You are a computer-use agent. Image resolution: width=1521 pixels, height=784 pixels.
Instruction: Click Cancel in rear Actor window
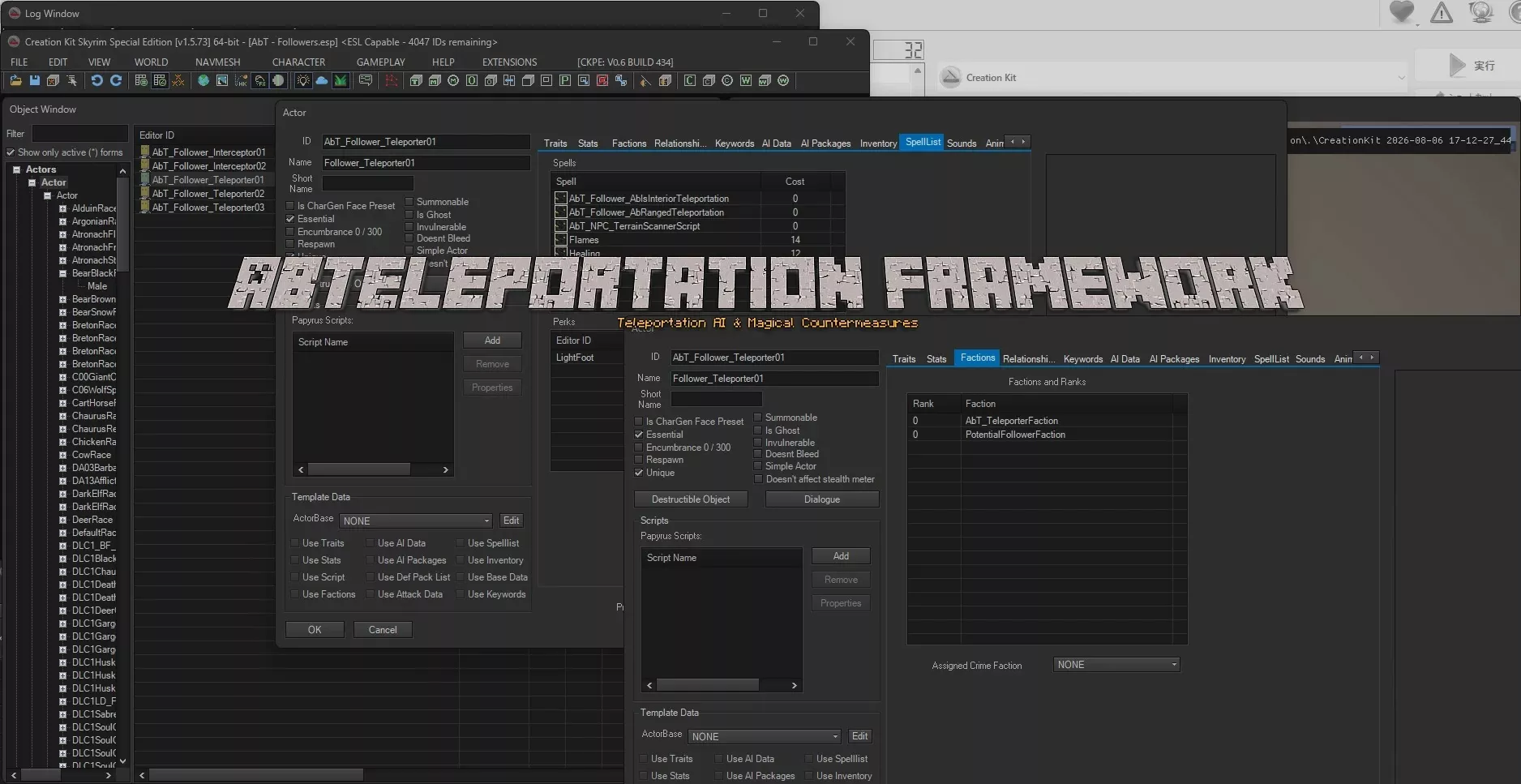pos(383,630)
